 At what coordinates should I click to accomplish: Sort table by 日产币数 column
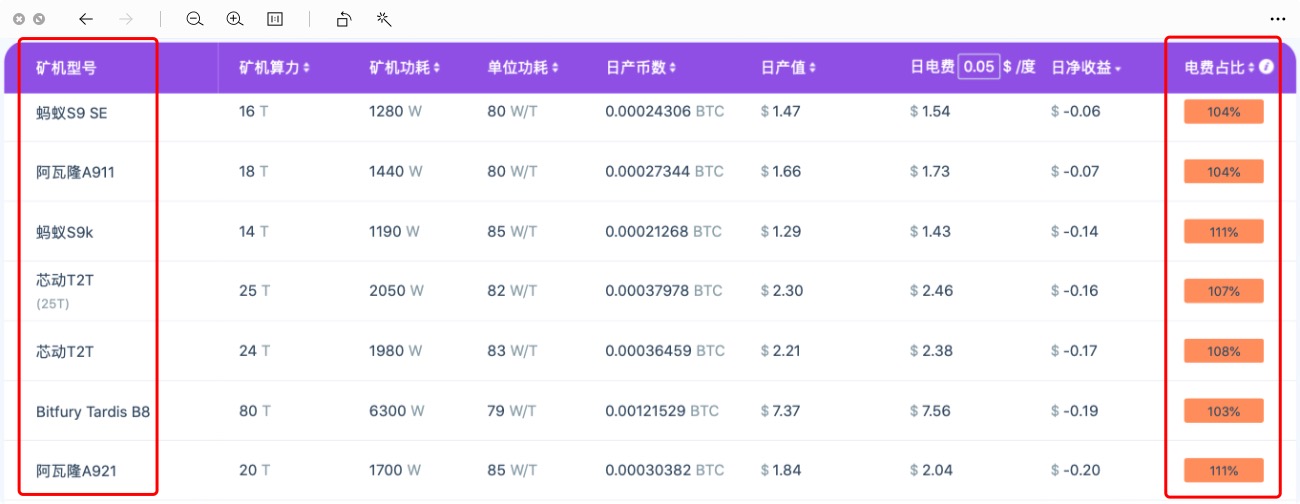click(x=641, y=68)
